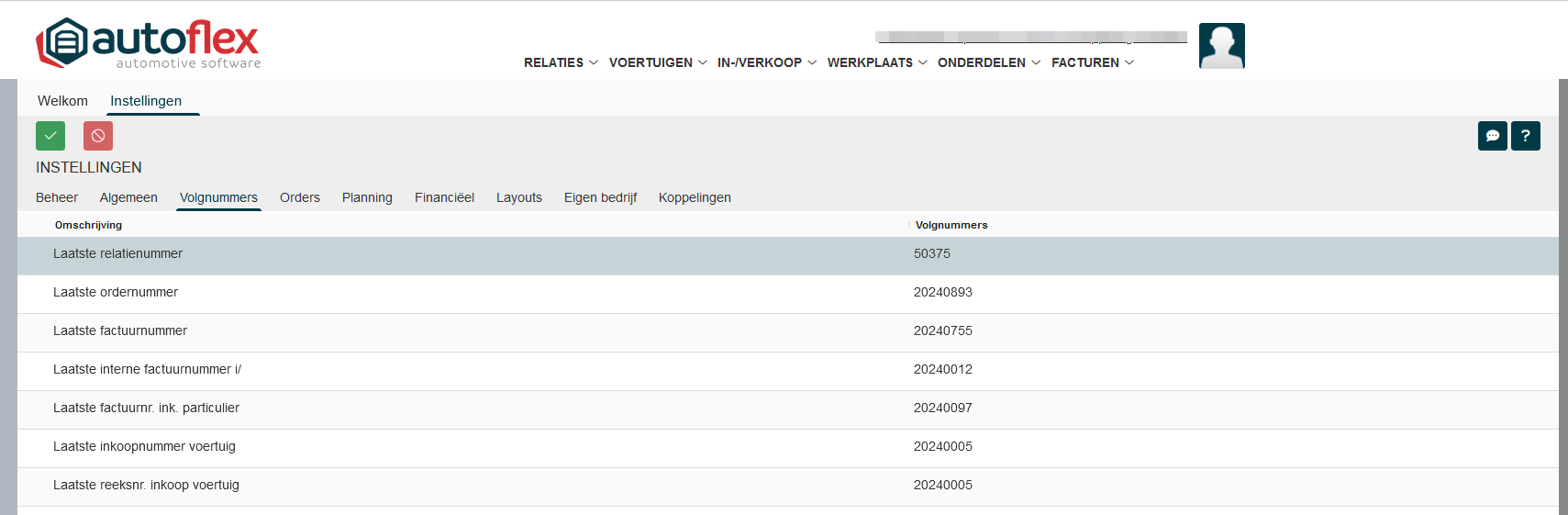
Task: Open the Eigen bedrijf tab
Action: pyautogui.click(x=600, y=197)
